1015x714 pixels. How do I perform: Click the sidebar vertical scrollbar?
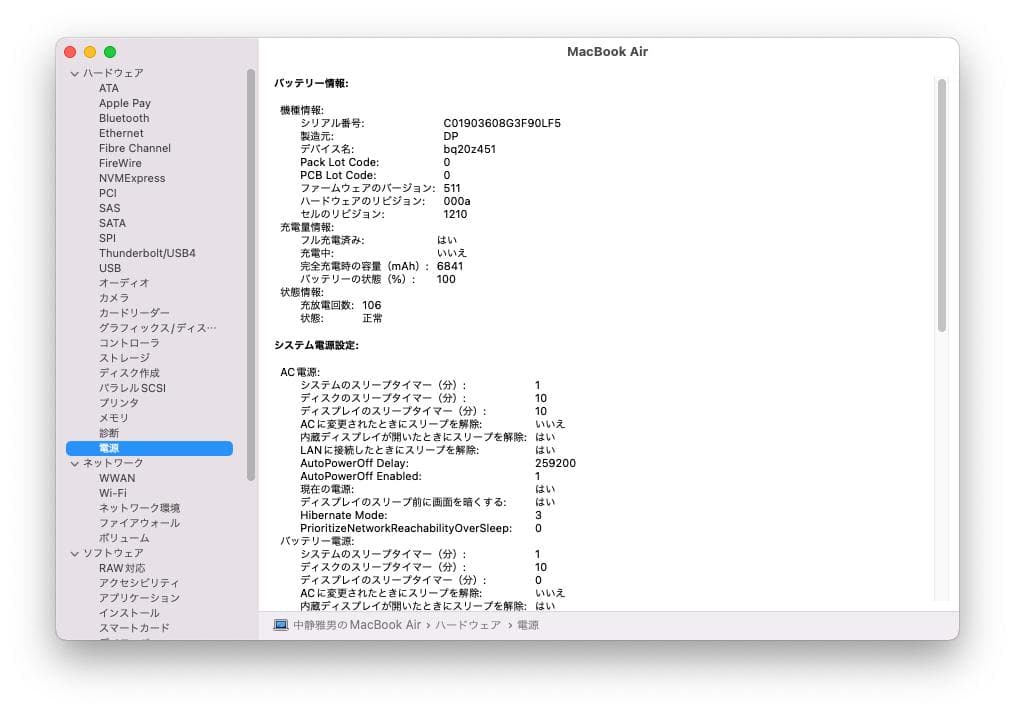(251, 275)
